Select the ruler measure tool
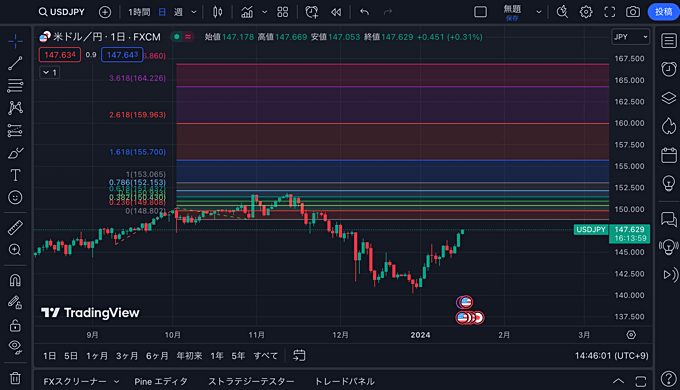Viewport: 680px width, 390px height. coord(15,227)
